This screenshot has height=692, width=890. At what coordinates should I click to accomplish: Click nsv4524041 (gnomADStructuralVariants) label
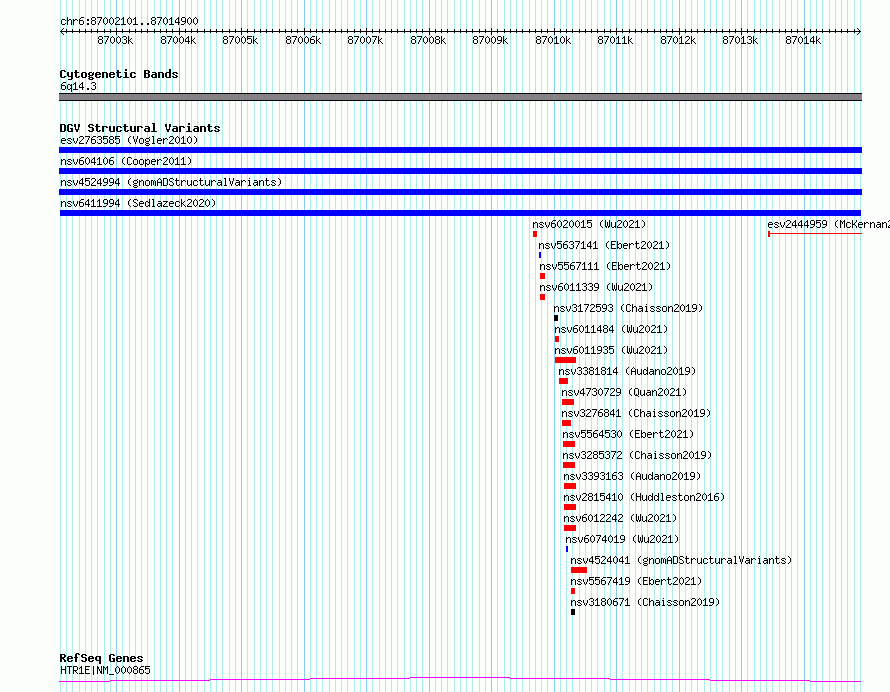(x=681, y=560)
